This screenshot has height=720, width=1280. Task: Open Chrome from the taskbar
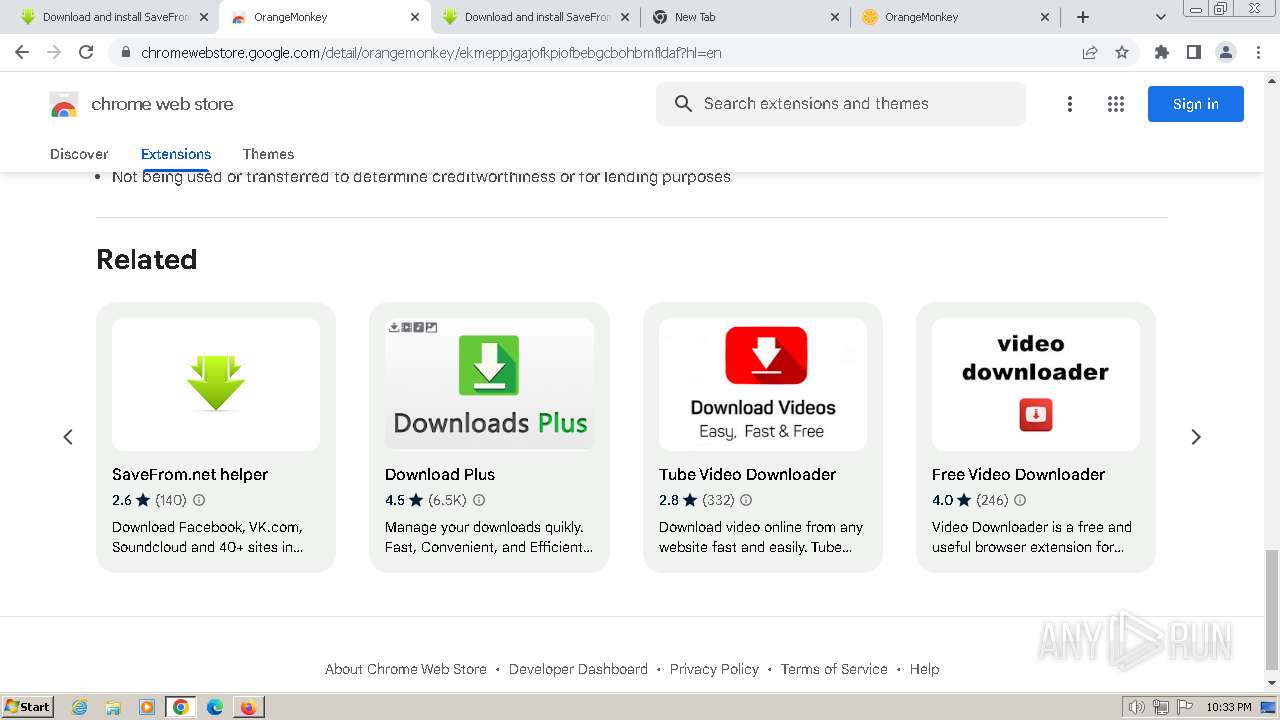(x=180, y=707)
